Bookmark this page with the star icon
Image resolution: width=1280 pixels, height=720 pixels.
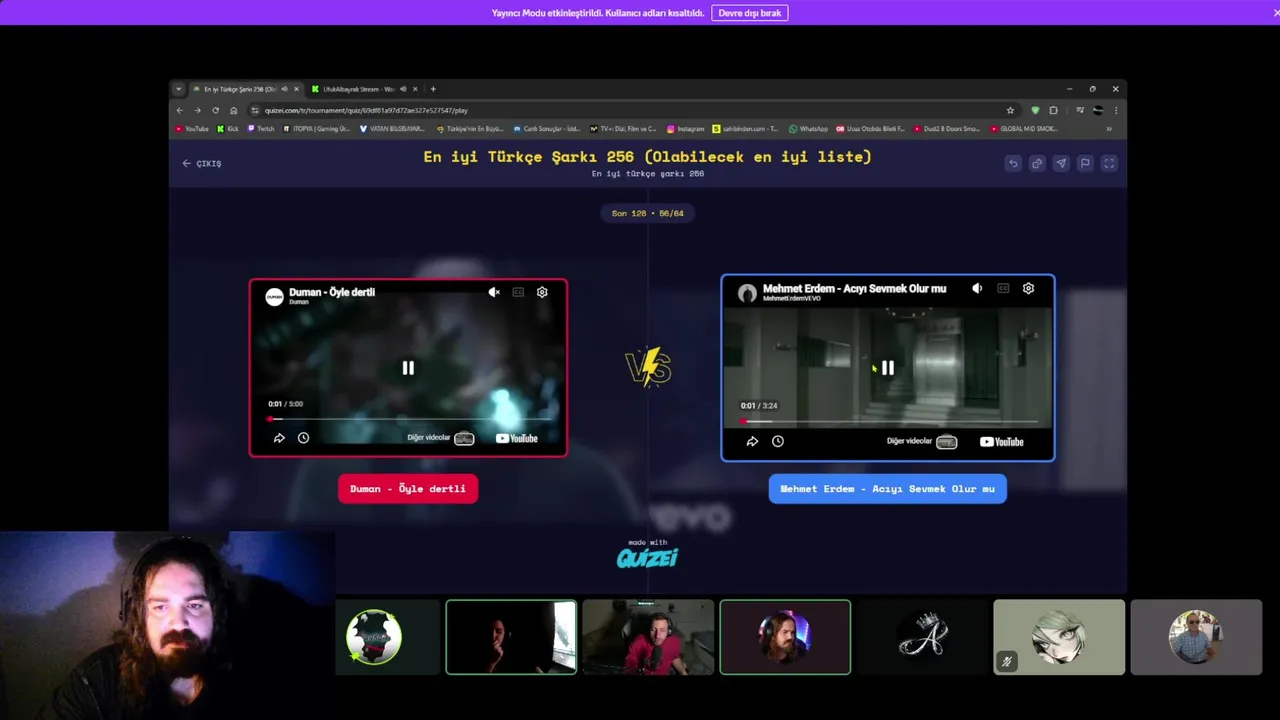coord(1010,110)
